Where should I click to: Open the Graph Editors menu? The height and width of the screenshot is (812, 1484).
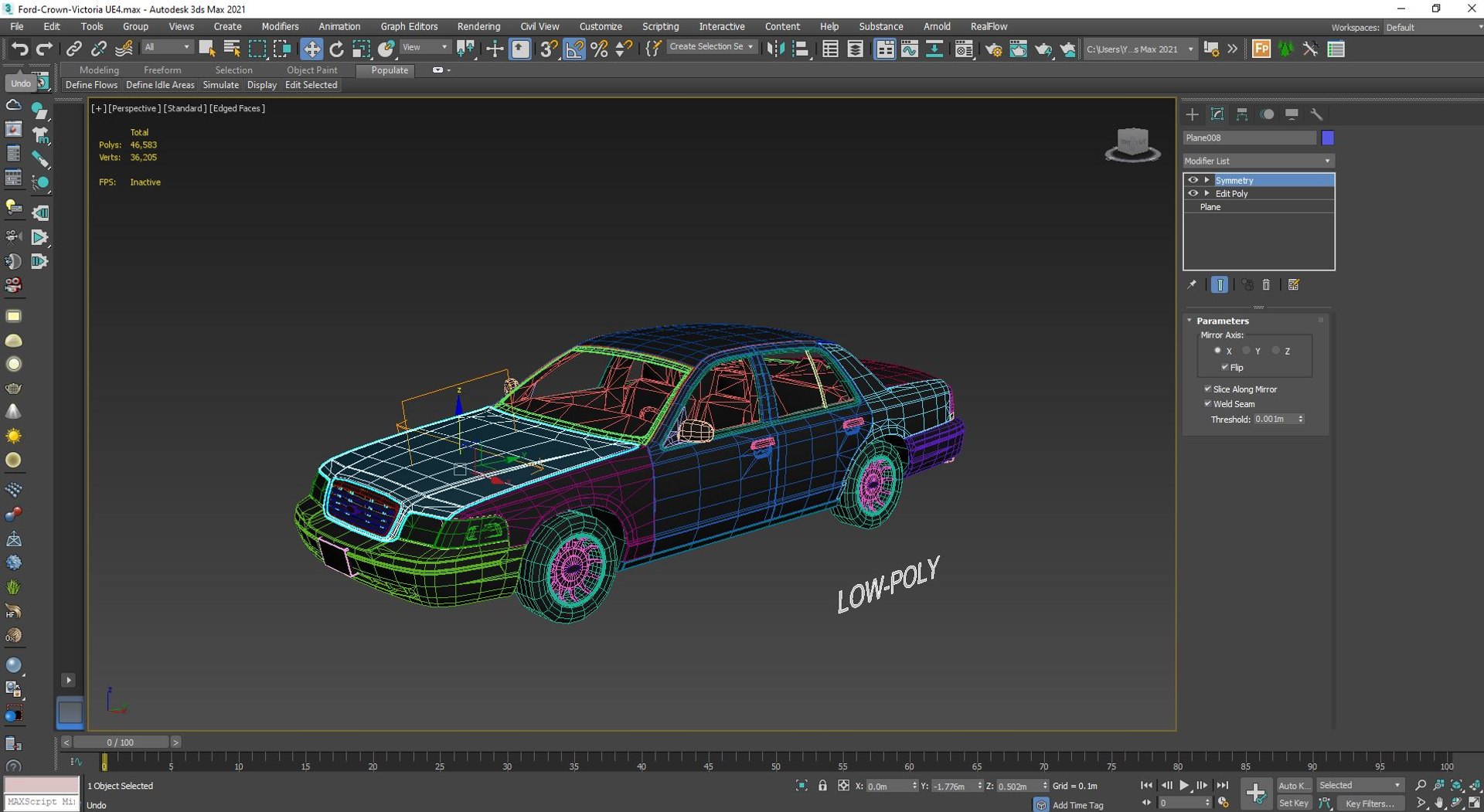(x=409, y=26)
